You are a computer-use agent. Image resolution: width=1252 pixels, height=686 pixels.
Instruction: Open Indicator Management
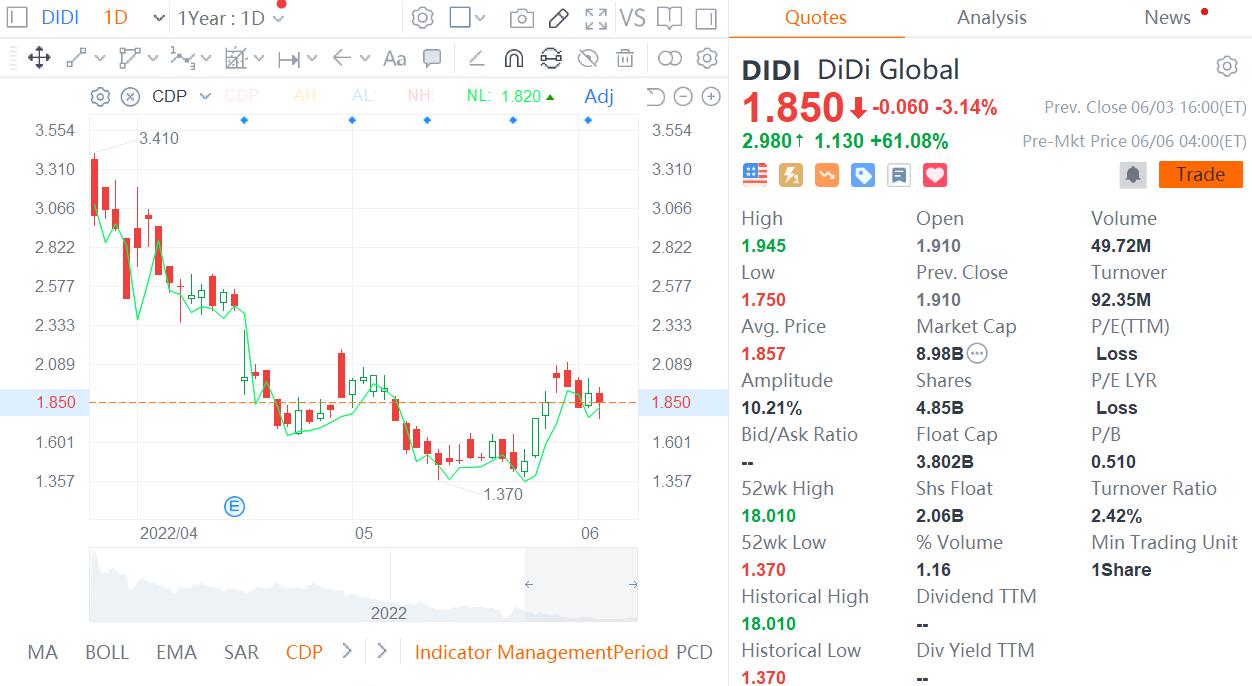(x=512, y=652)
